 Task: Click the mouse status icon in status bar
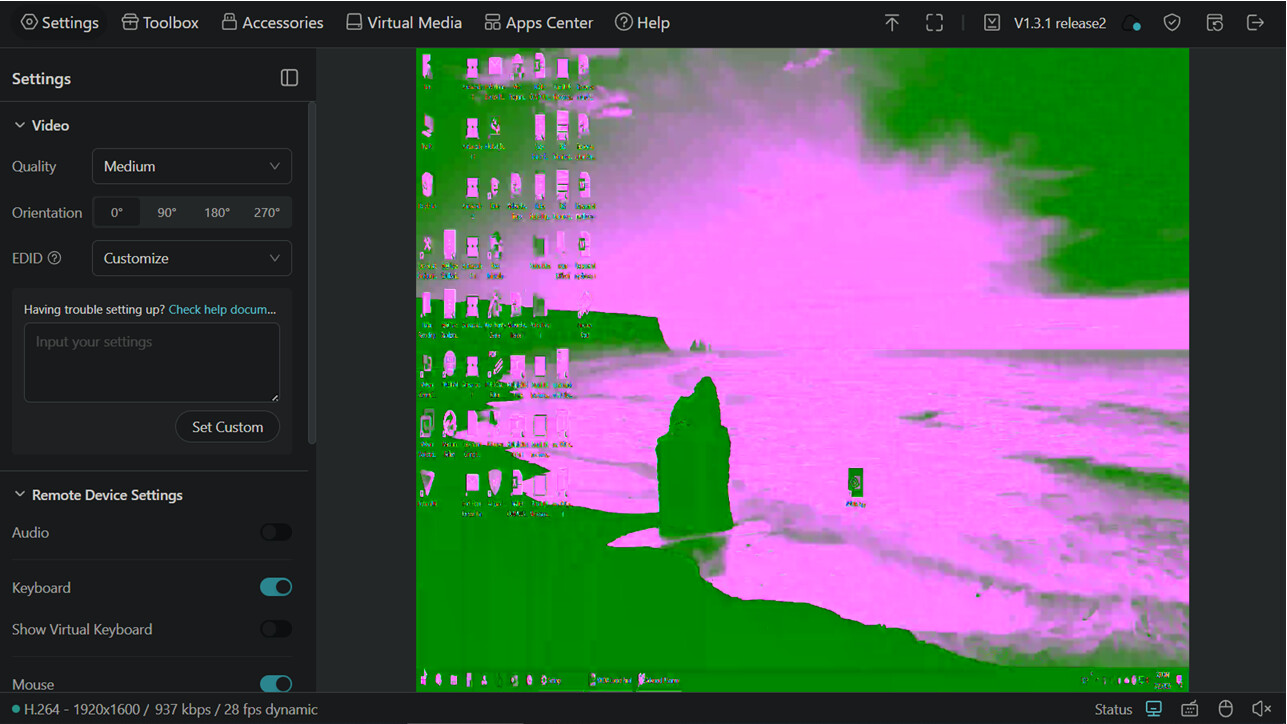coord(1225,709)
